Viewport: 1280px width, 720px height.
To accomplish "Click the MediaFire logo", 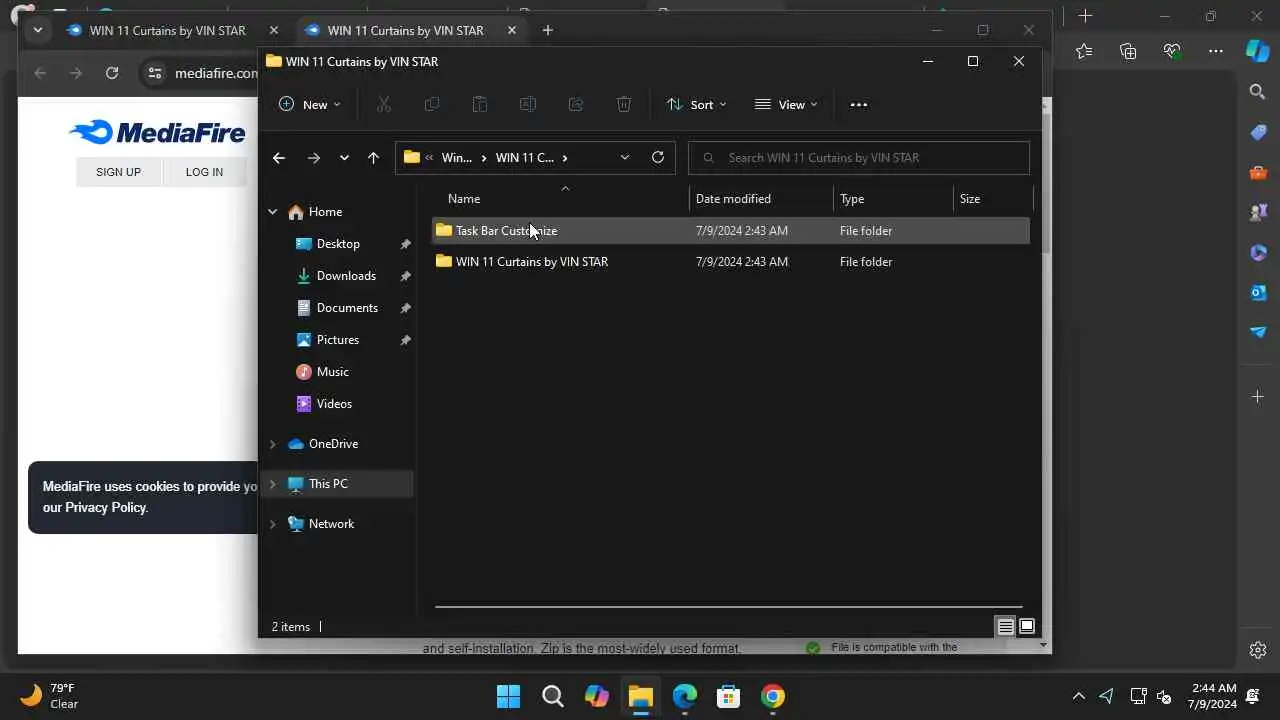I will (157, 132).
